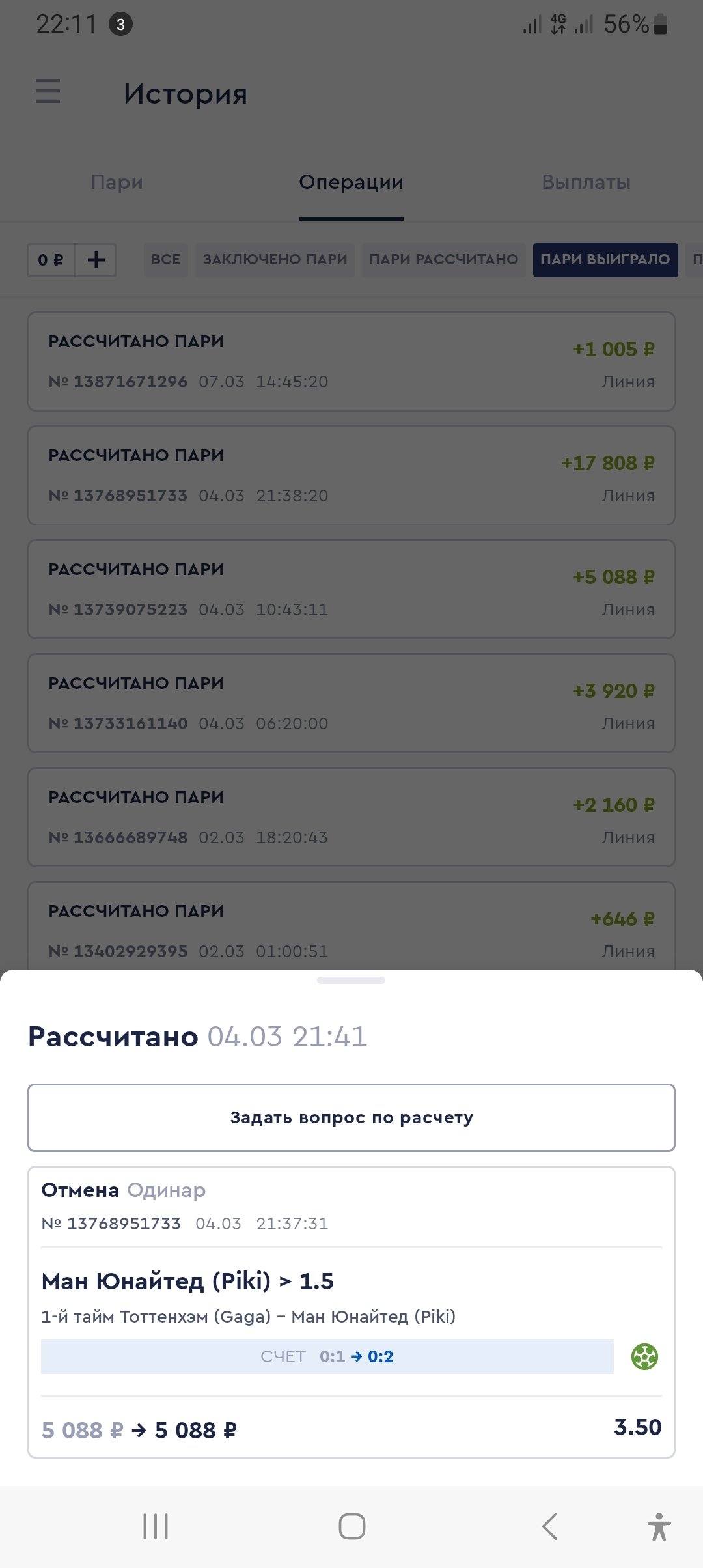Tap Задать вопрос по расчету button
The width and height of the screenshot is (703, 1568).
(351, 1117)
